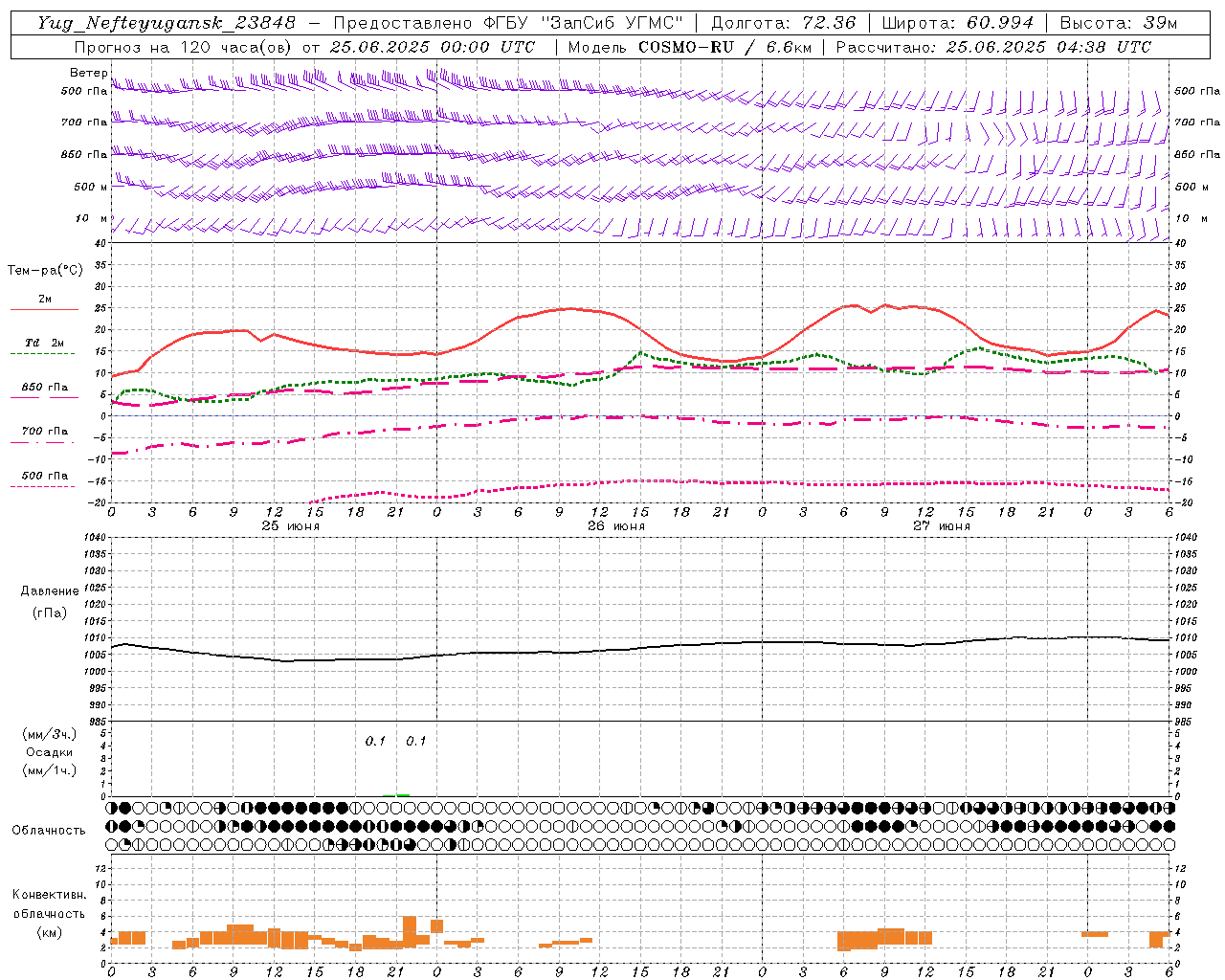
Task: Click the Конвективн. panel label
Action: pyautogui.click(x=49, y=895)
